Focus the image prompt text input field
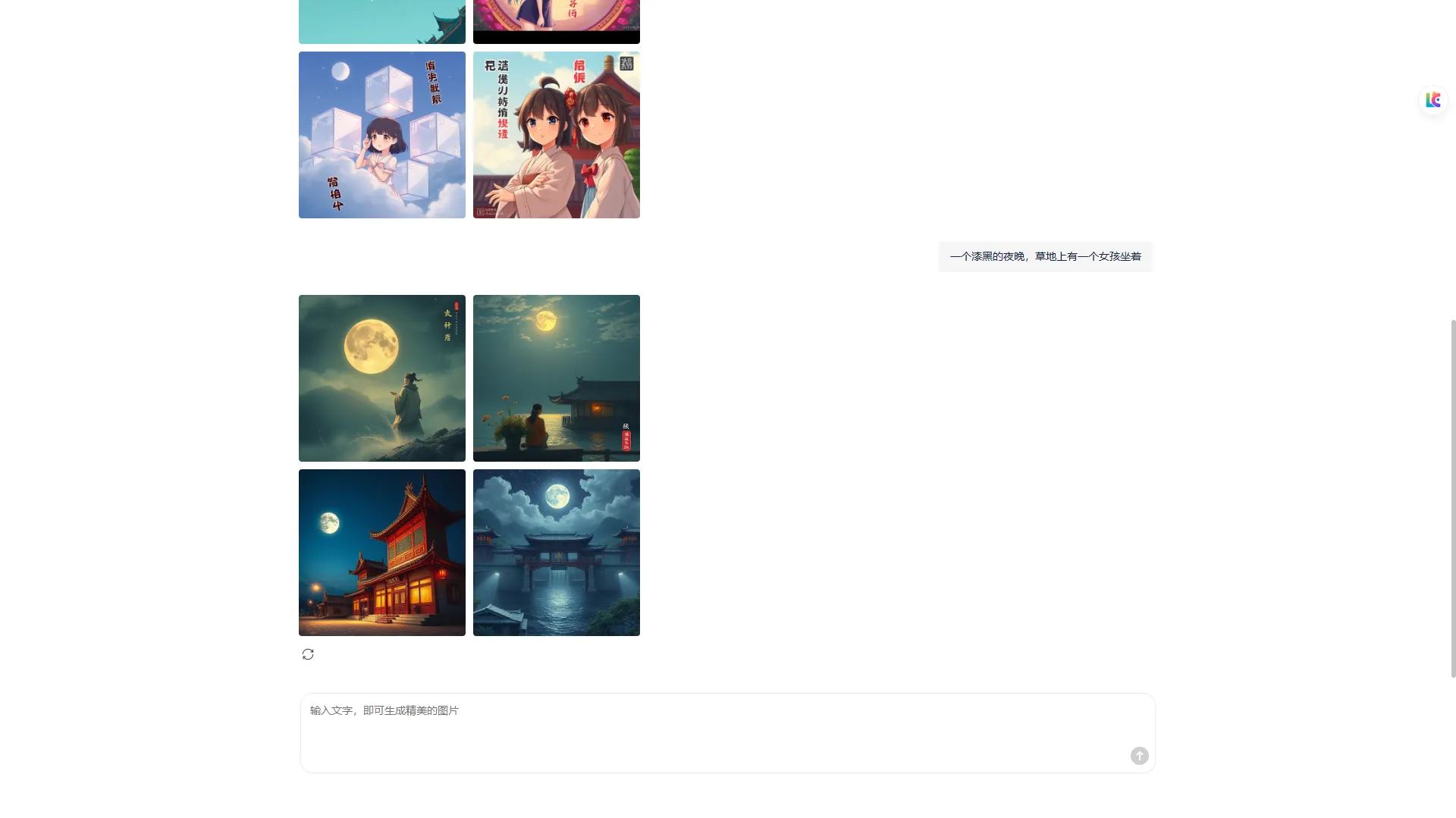Screen dimensions: 1456x818 point(728,733)
